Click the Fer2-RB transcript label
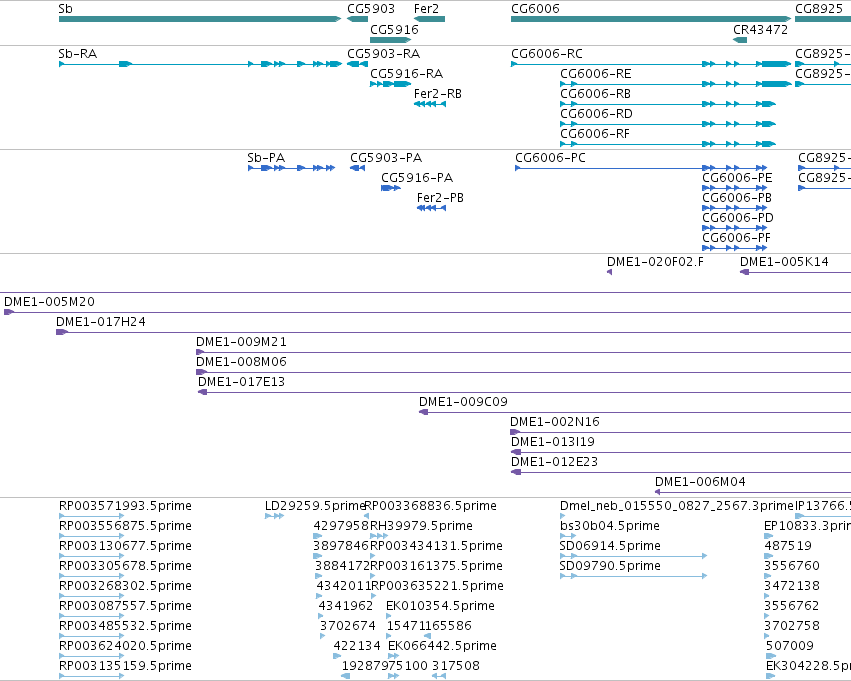The image size is (851, 681). coord(437,94)
